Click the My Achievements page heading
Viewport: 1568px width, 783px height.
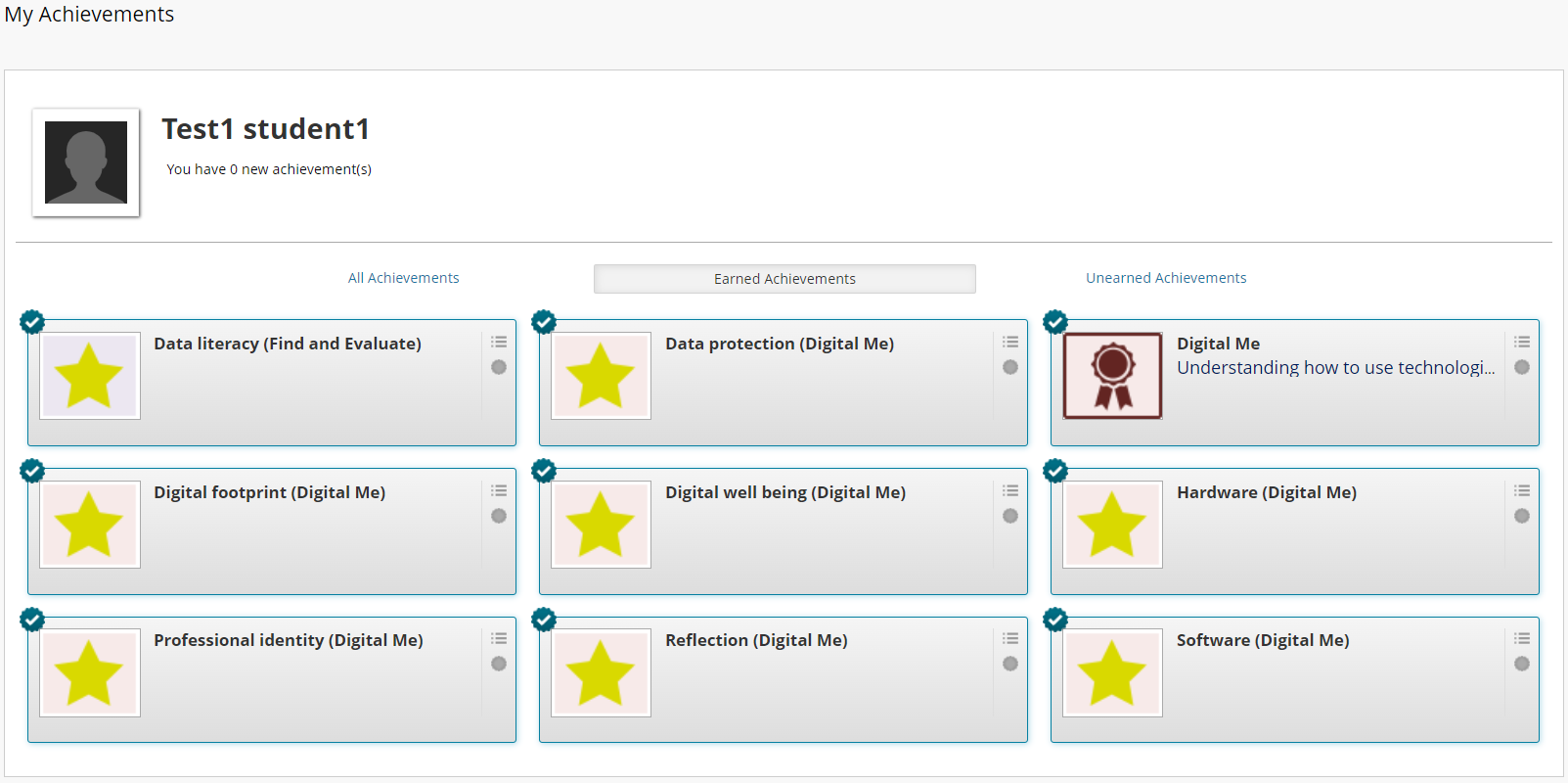(89, 15)
